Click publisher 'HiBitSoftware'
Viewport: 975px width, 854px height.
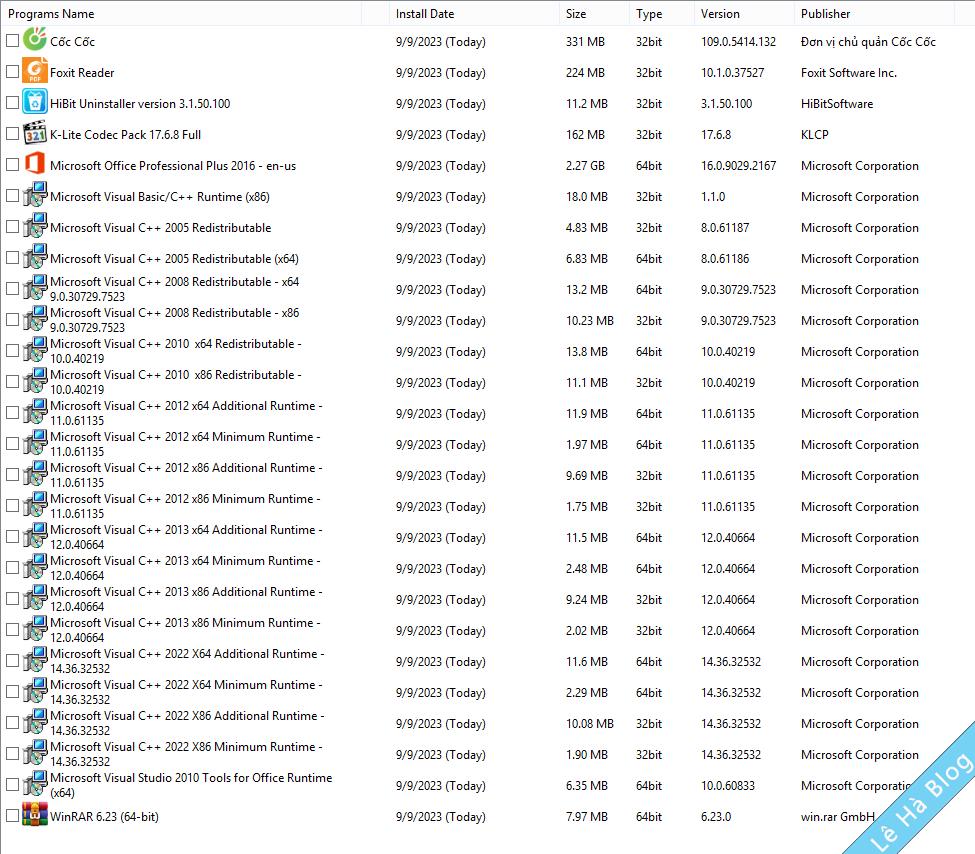[x=837, y=104]
